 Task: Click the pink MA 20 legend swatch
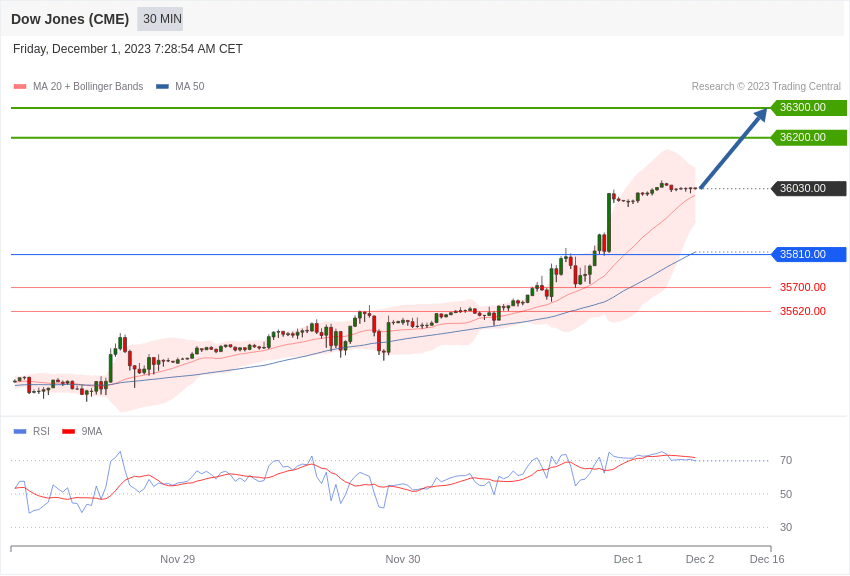click(20, 87)
